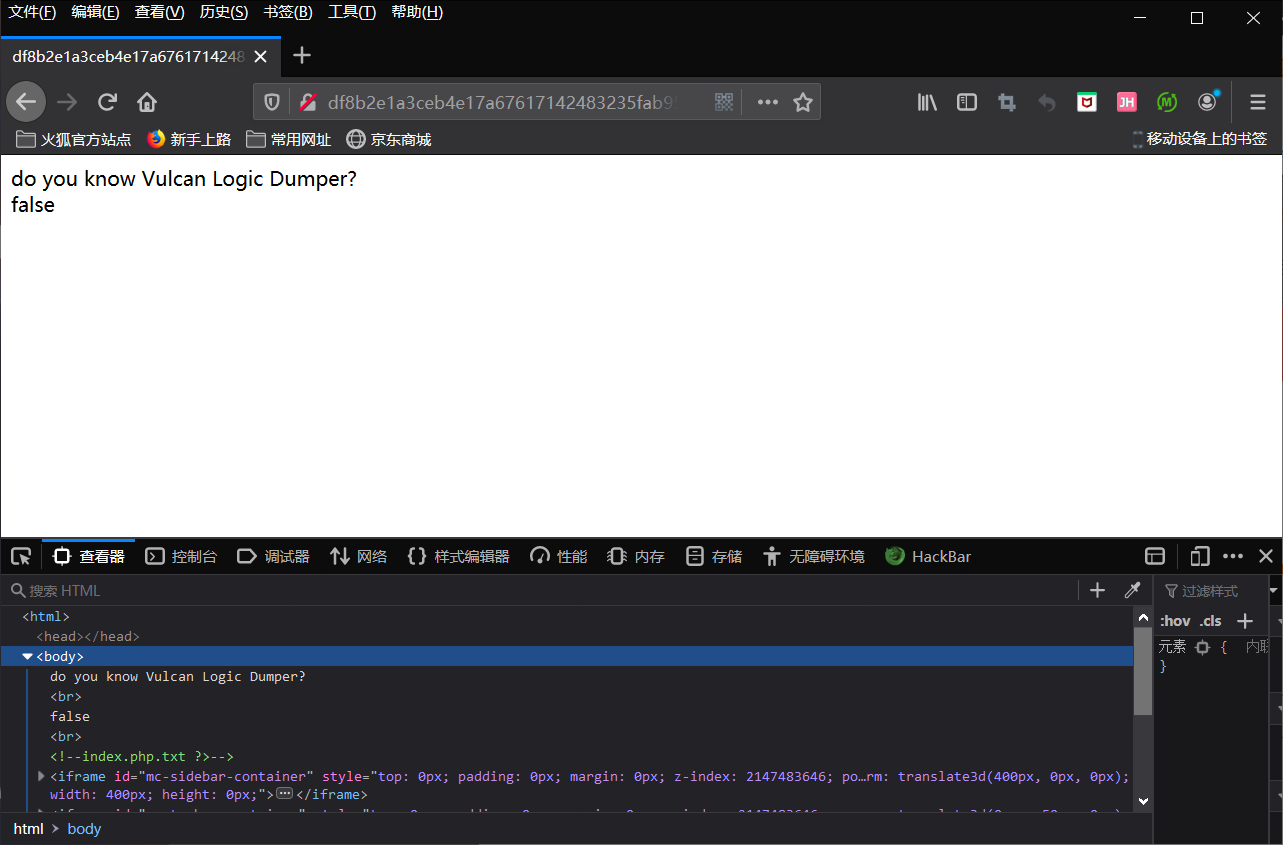The height and width of the screenshot is (845, 1283).
Task: Open the red shield extension icon
Action: (1087, 102)
